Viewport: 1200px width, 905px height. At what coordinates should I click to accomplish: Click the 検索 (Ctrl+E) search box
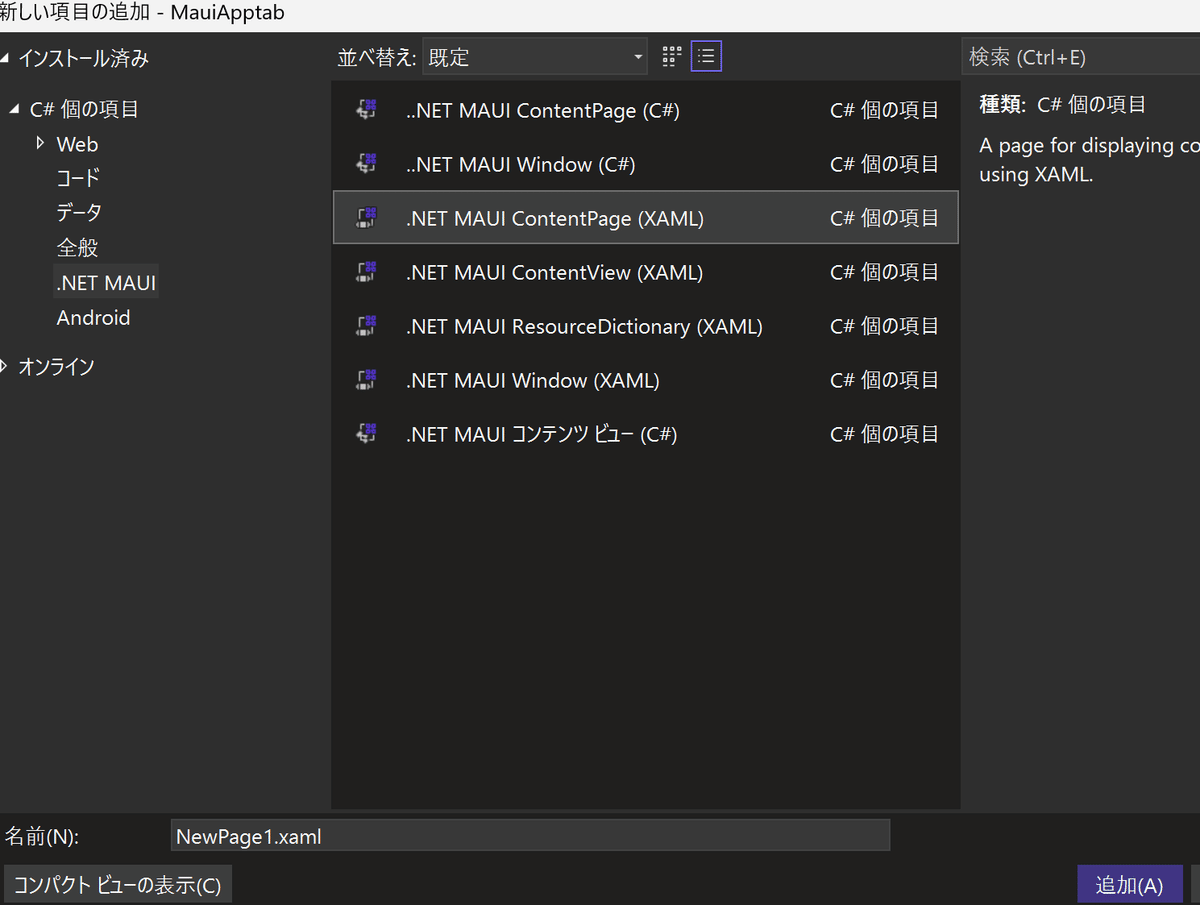pyautogui.click(x=1081, y=57)
